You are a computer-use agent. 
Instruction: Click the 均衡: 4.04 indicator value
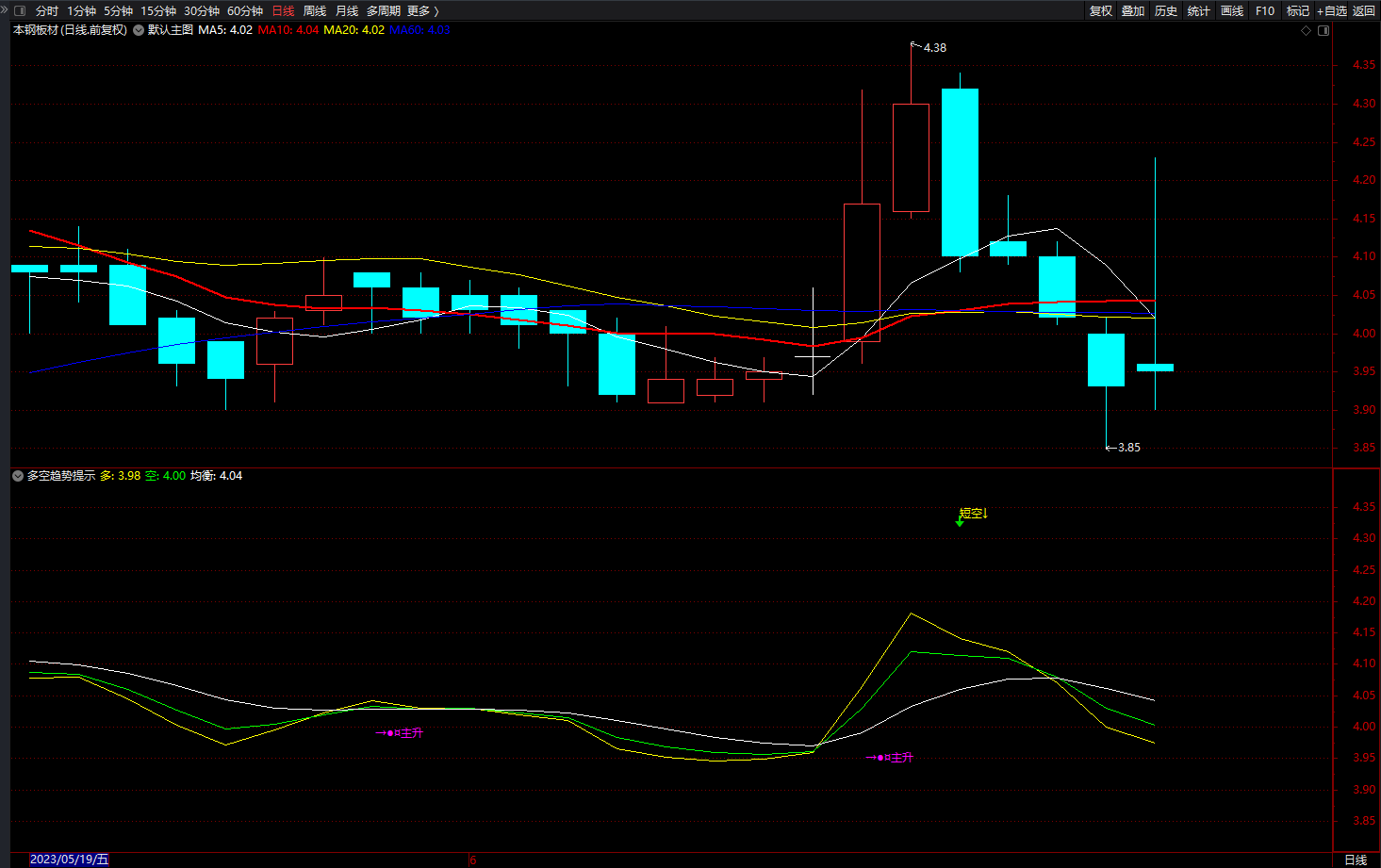[x=217, y=476]
